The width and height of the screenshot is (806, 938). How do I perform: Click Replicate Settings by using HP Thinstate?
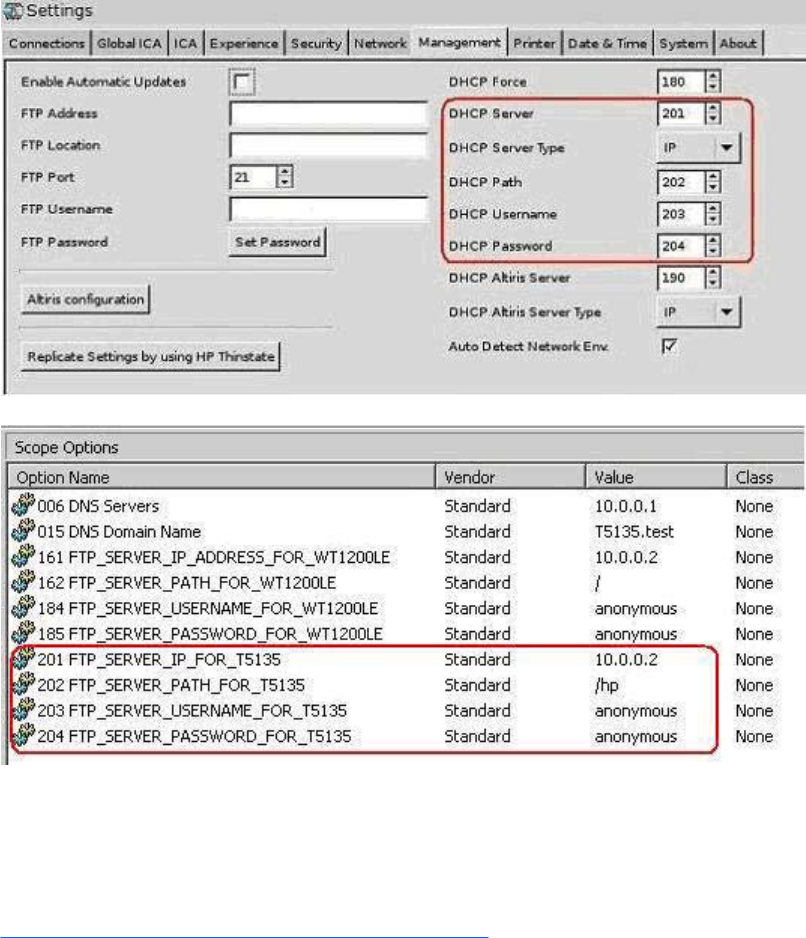pyautogui.click(x=151, y=357)
